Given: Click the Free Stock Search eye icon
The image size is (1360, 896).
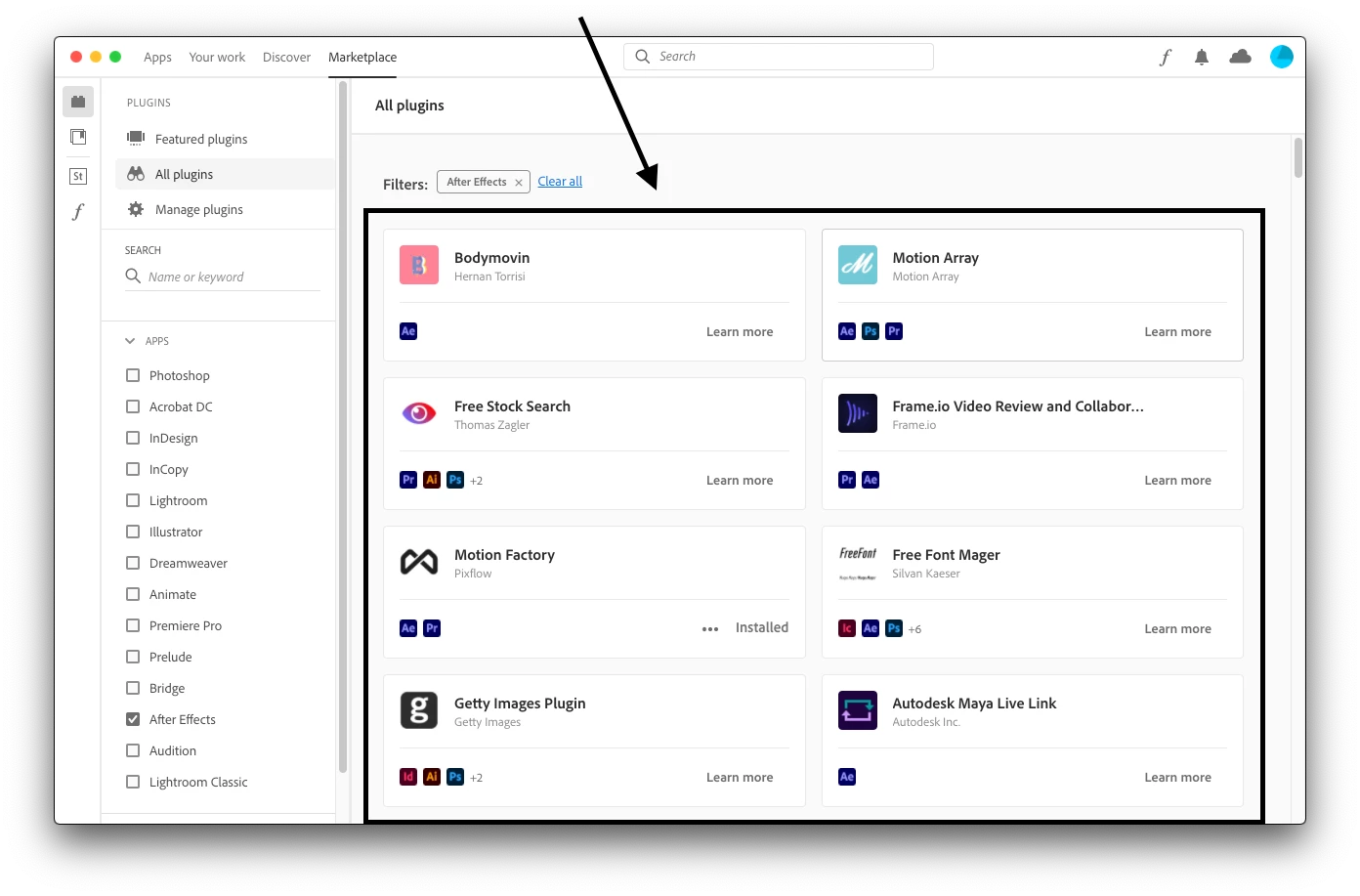Looking at the screenshot, I should (419, 413).
